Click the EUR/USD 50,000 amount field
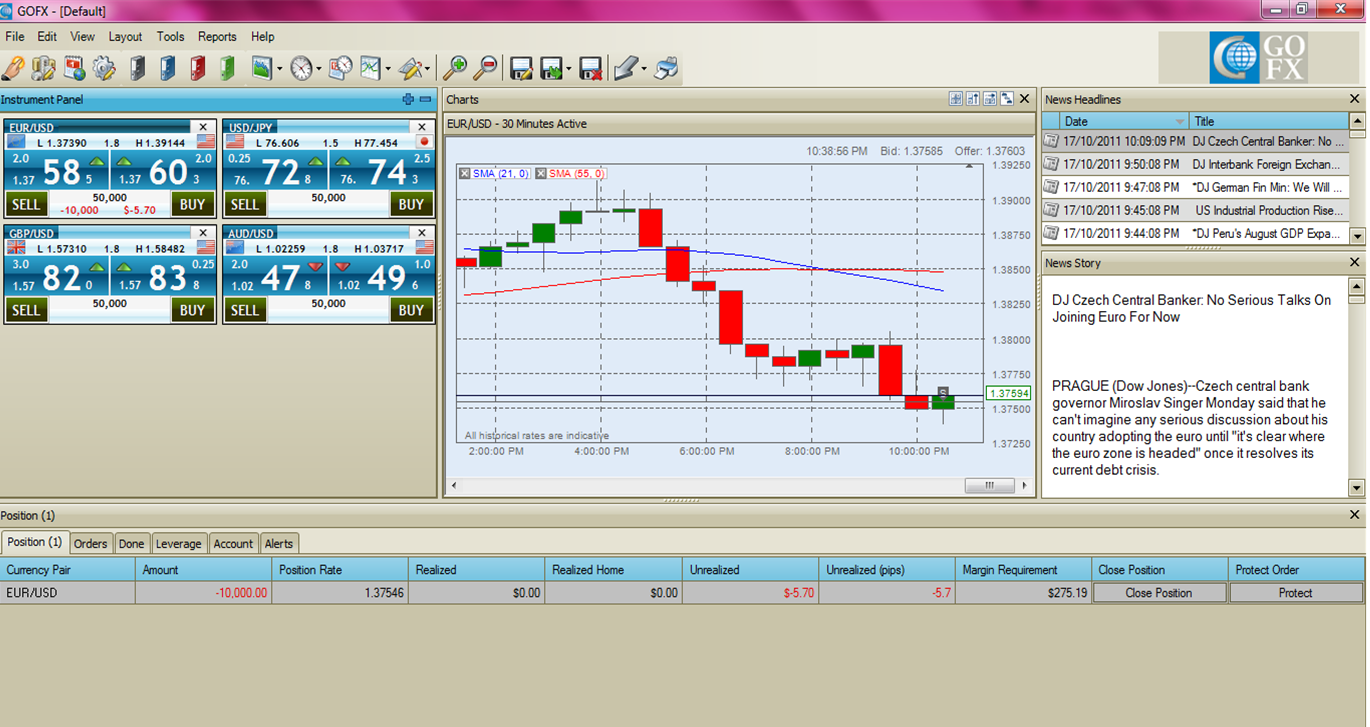Image resolution: width=1370 pixels, height=727 pixels. tap(109, 198)
